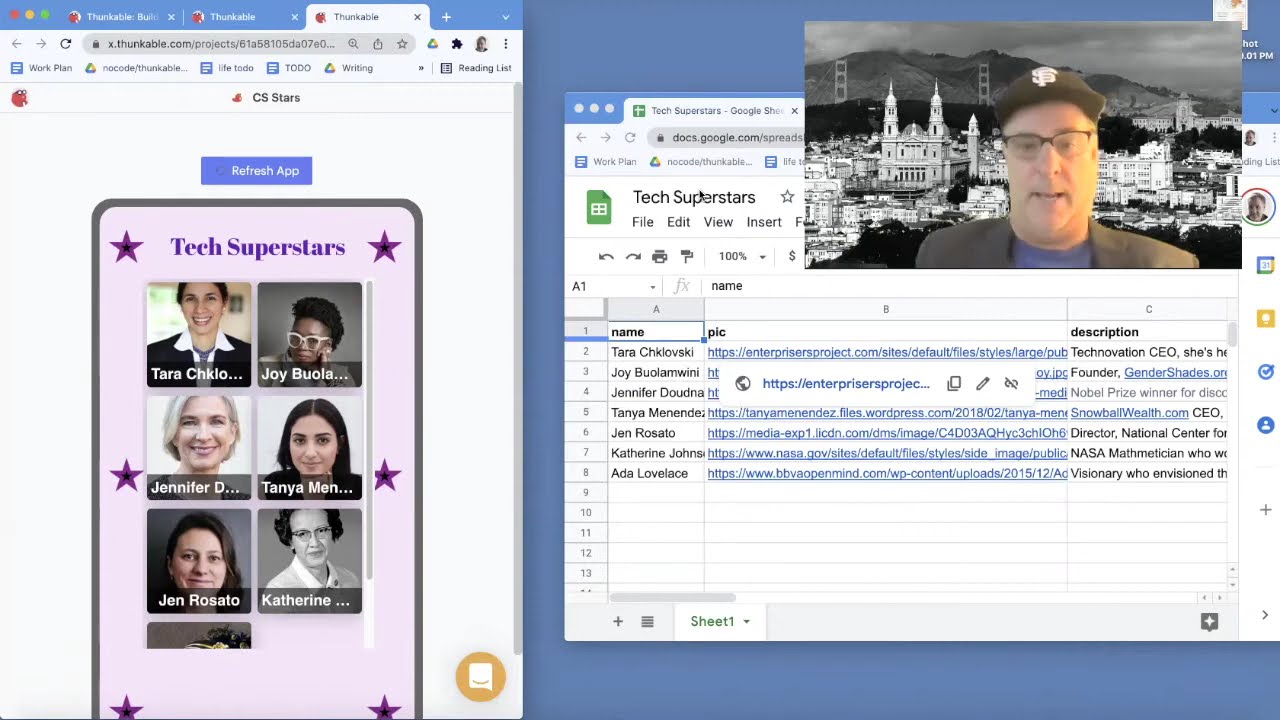Click the sheet's horizontal scrollbar

click(x=672, y=598)
